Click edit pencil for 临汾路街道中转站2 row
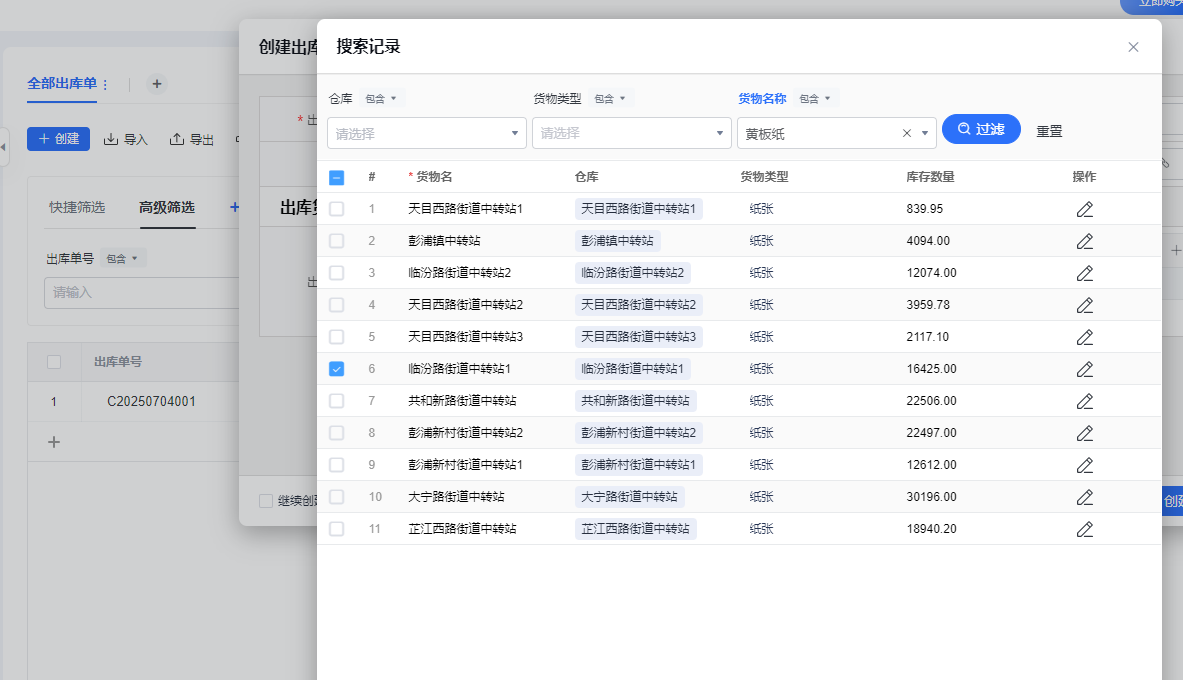1183x680 pixels. pos(1084,273)
